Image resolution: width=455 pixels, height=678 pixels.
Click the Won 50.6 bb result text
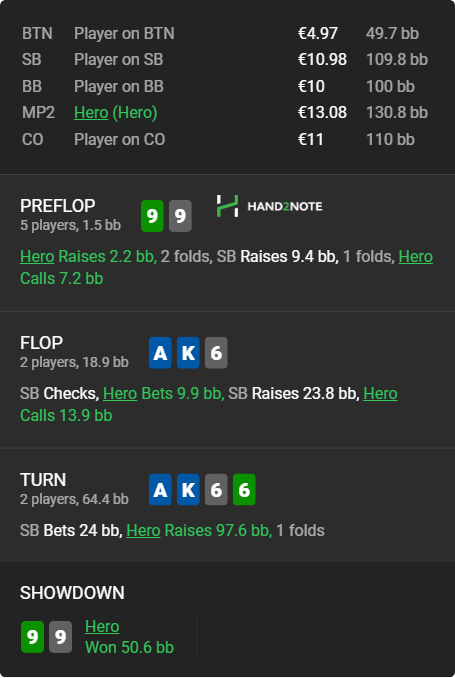pos(129,647)
